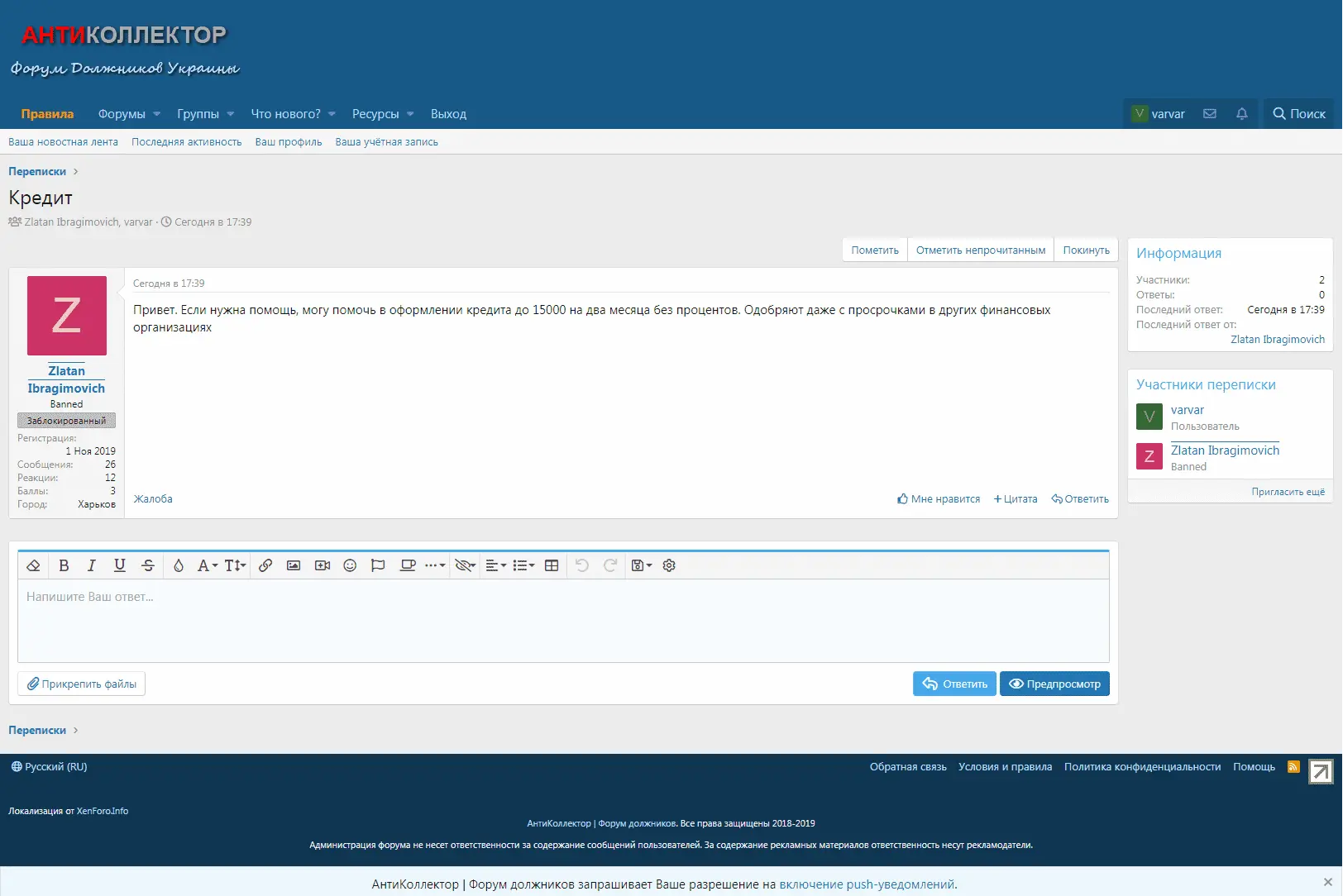Click the Предпросмотр preview button
The height and width of the screenshot is (896, 1343).
[x=1054, y=684]
